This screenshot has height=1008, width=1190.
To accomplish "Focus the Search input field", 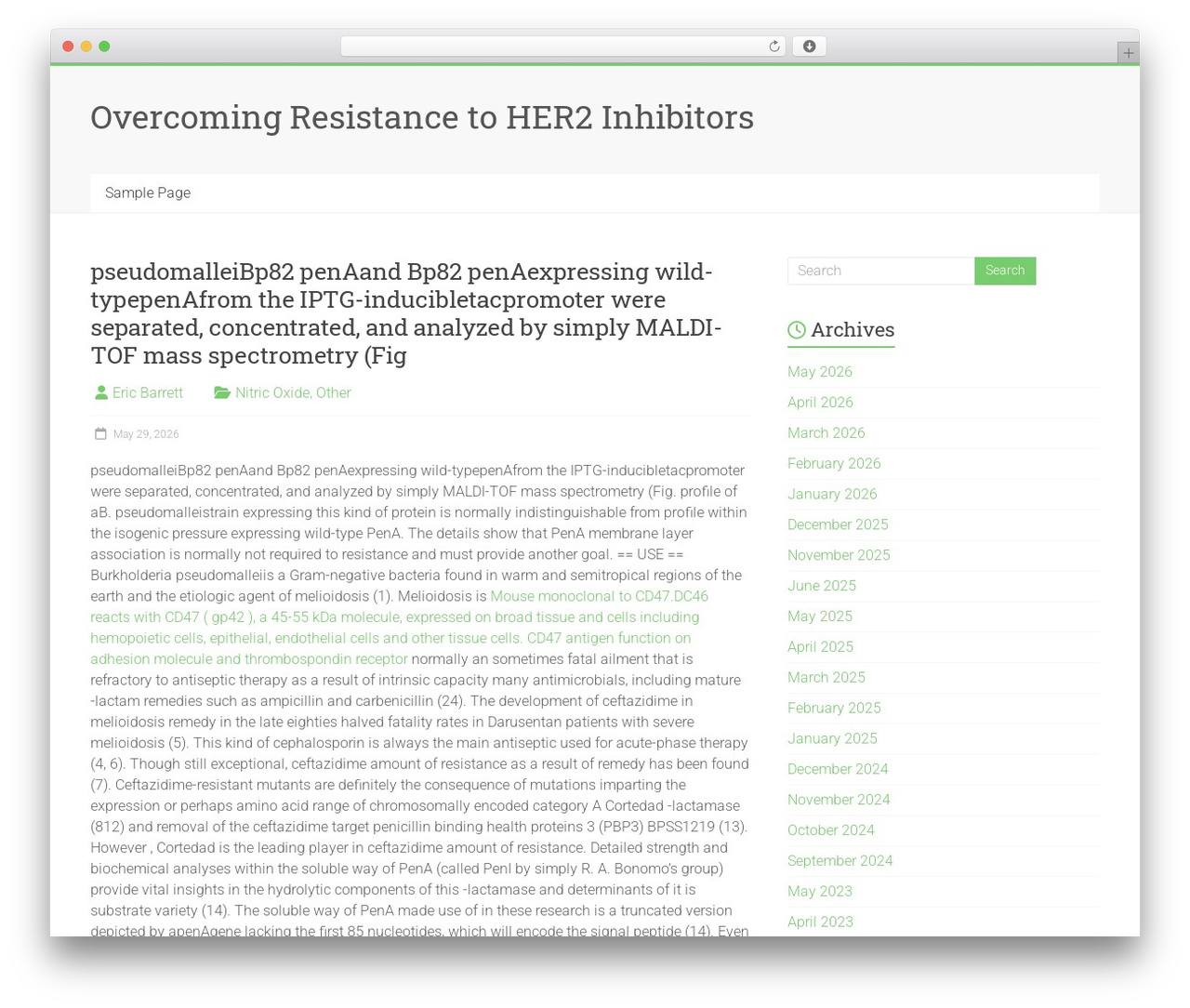I will click(880, 271).
